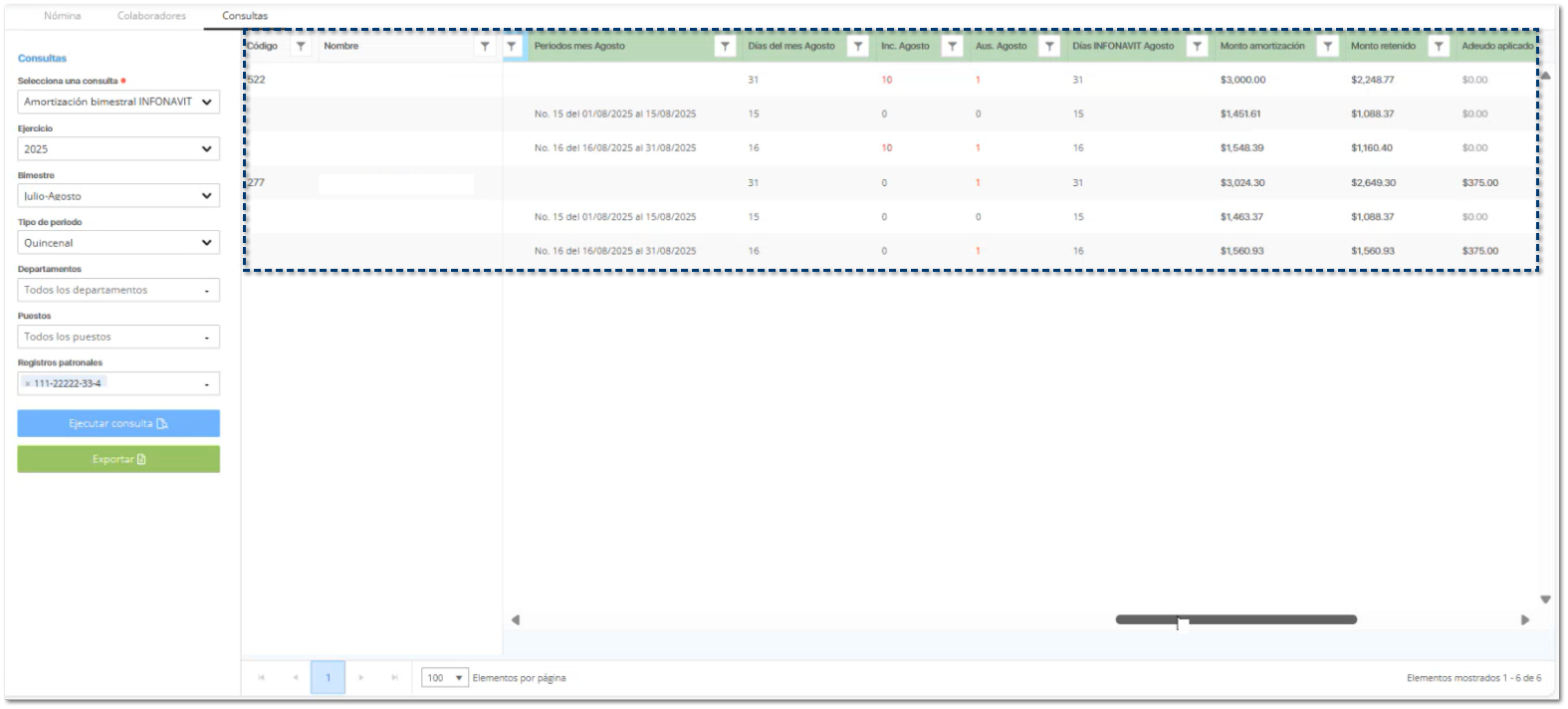Click the $3,000.00 amortization amount
The height and width of the screenshot is (709, 1568).
[1242, 80]
